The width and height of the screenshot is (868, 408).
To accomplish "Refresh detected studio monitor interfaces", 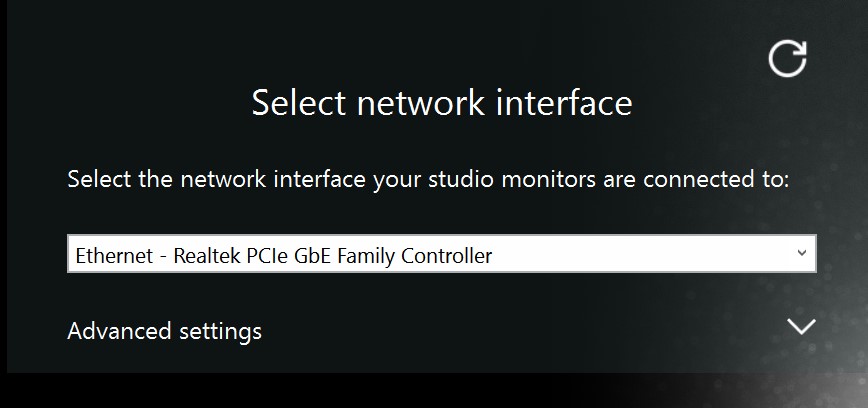I will [787, 58].
